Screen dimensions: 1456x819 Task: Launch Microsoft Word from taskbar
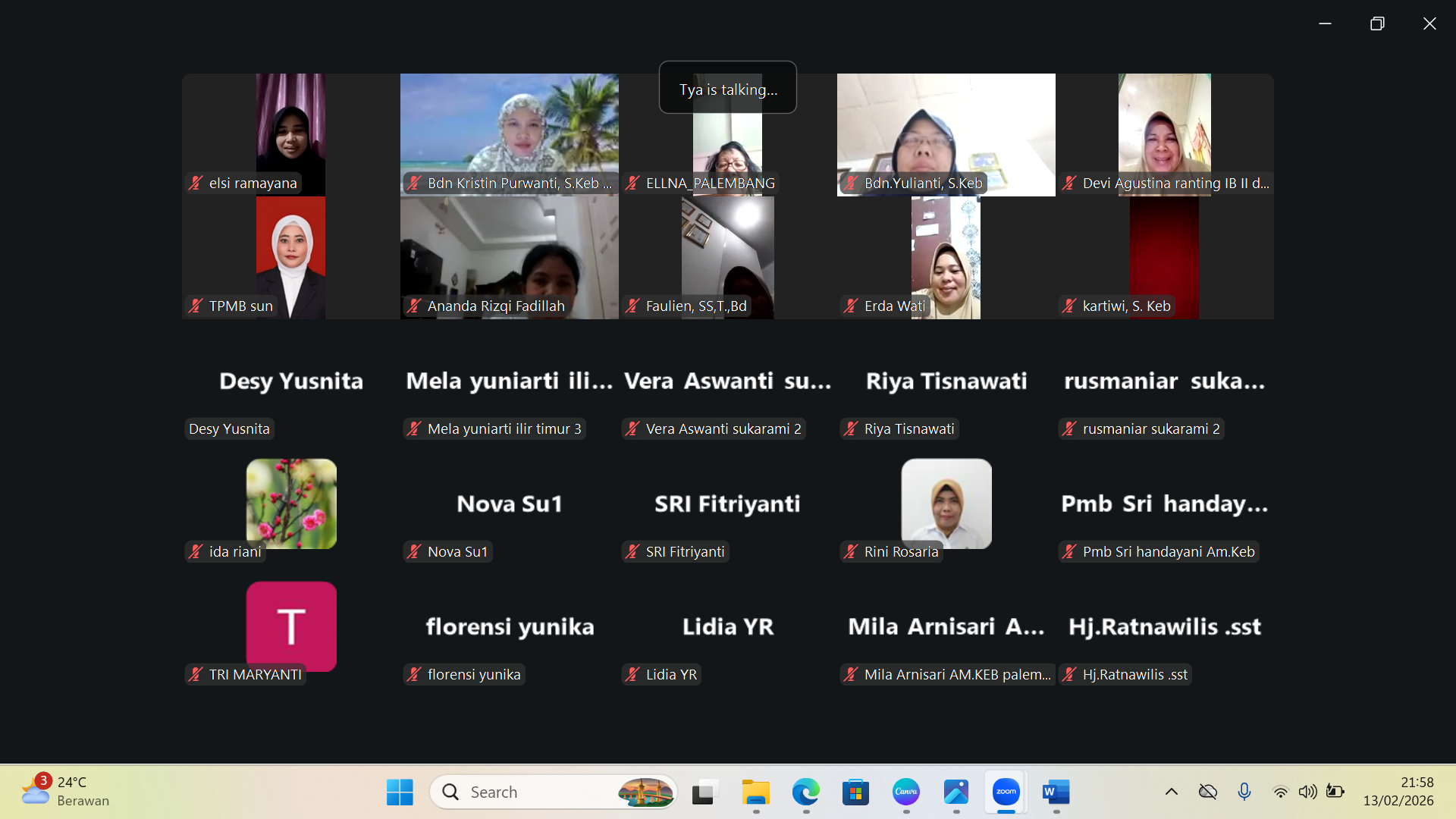click(x=1056, y=792)
